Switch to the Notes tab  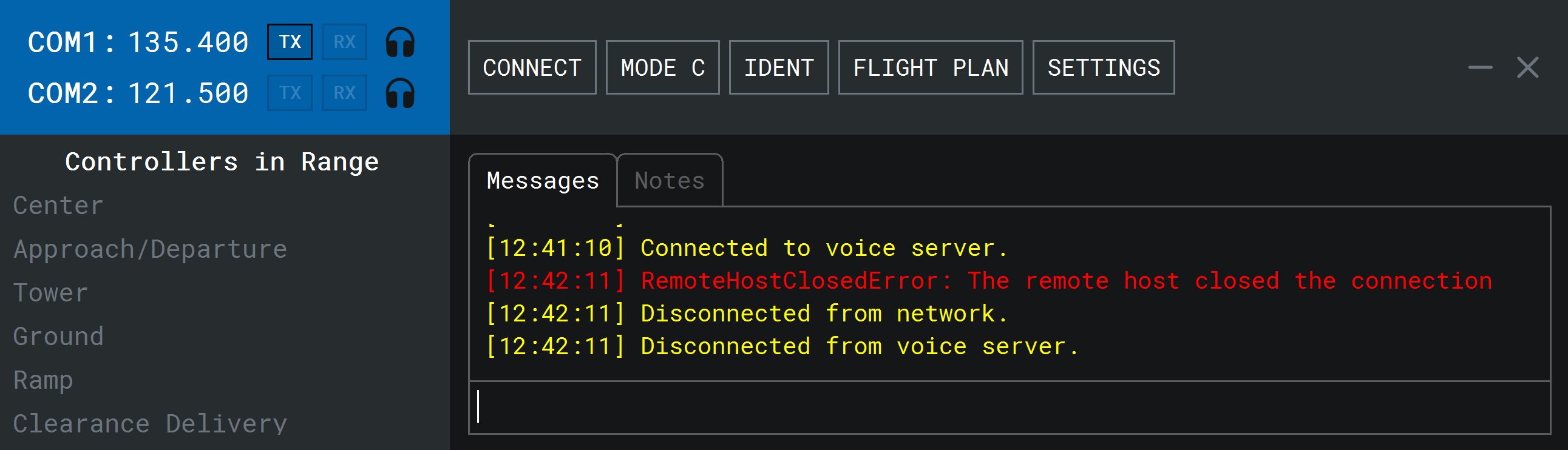(x=669, y=181)
